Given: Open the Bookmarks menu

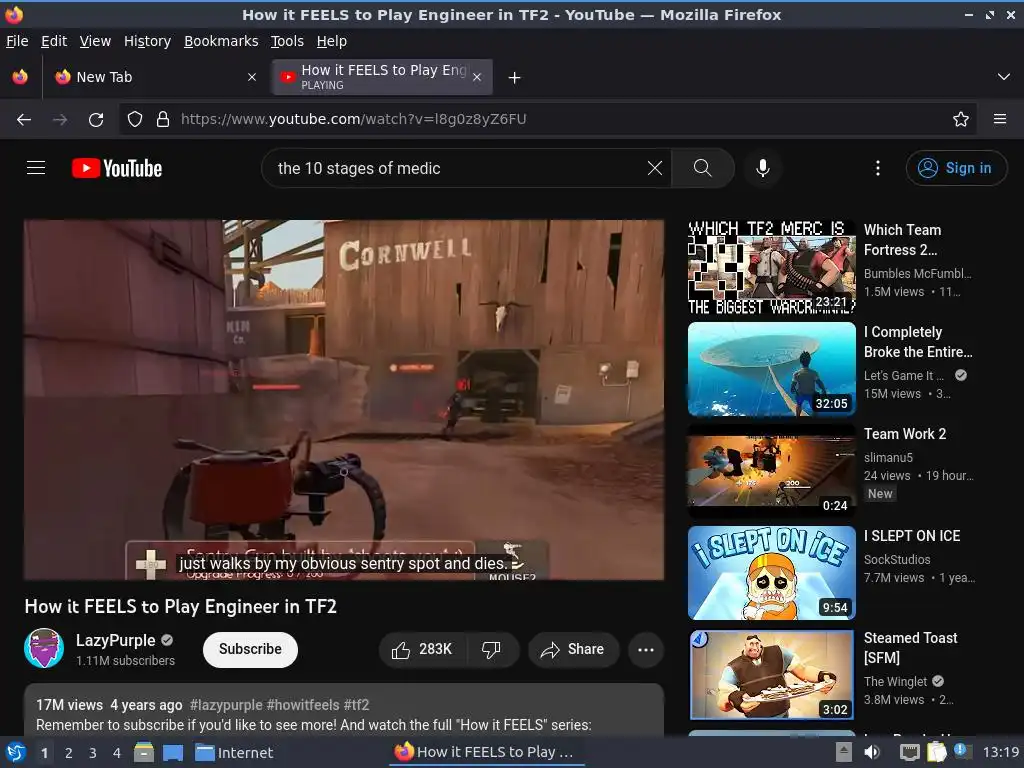Looking at the screenshot, I should point(221,41).
